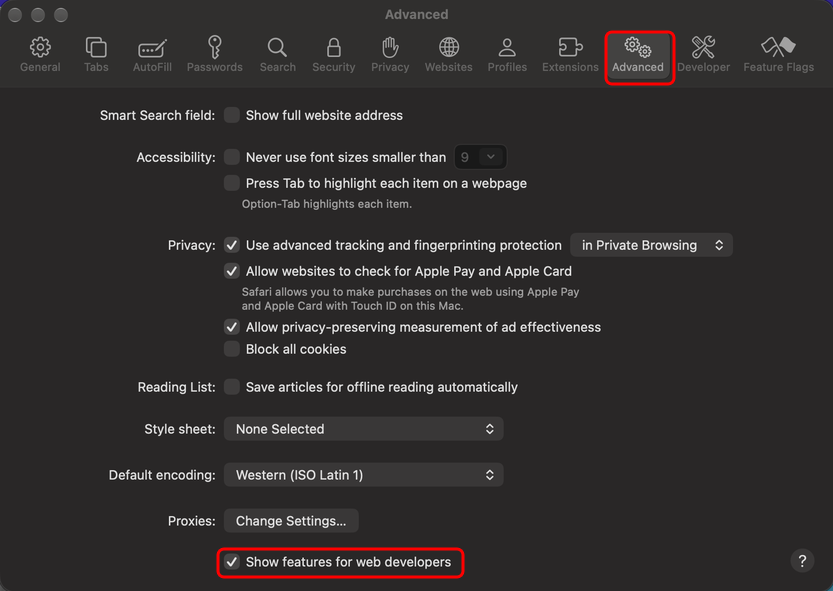
Task: Open the in Private Browsing popup menu
Action: pyautogui.click(x=651, y=245)
